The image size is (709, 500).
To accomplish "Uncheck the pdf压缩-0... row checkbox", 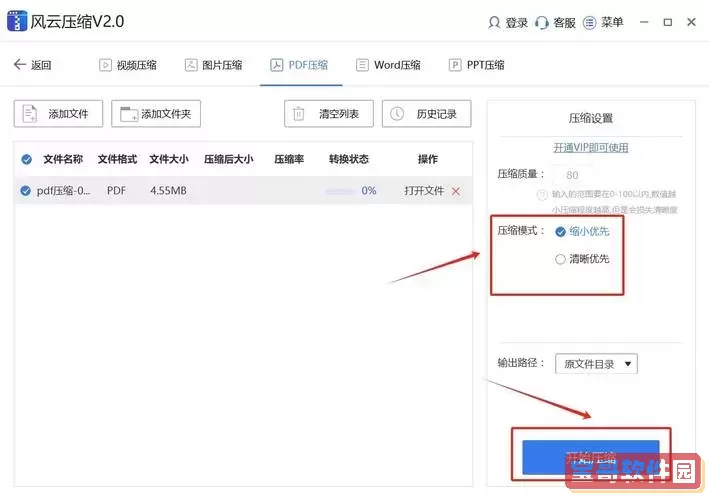I will [x=25, y=191].
